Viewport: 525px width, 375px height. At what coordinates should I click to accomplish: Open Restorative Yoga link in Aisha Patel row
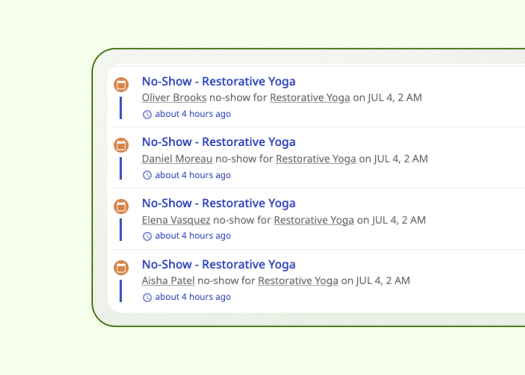tap(298, 281)
